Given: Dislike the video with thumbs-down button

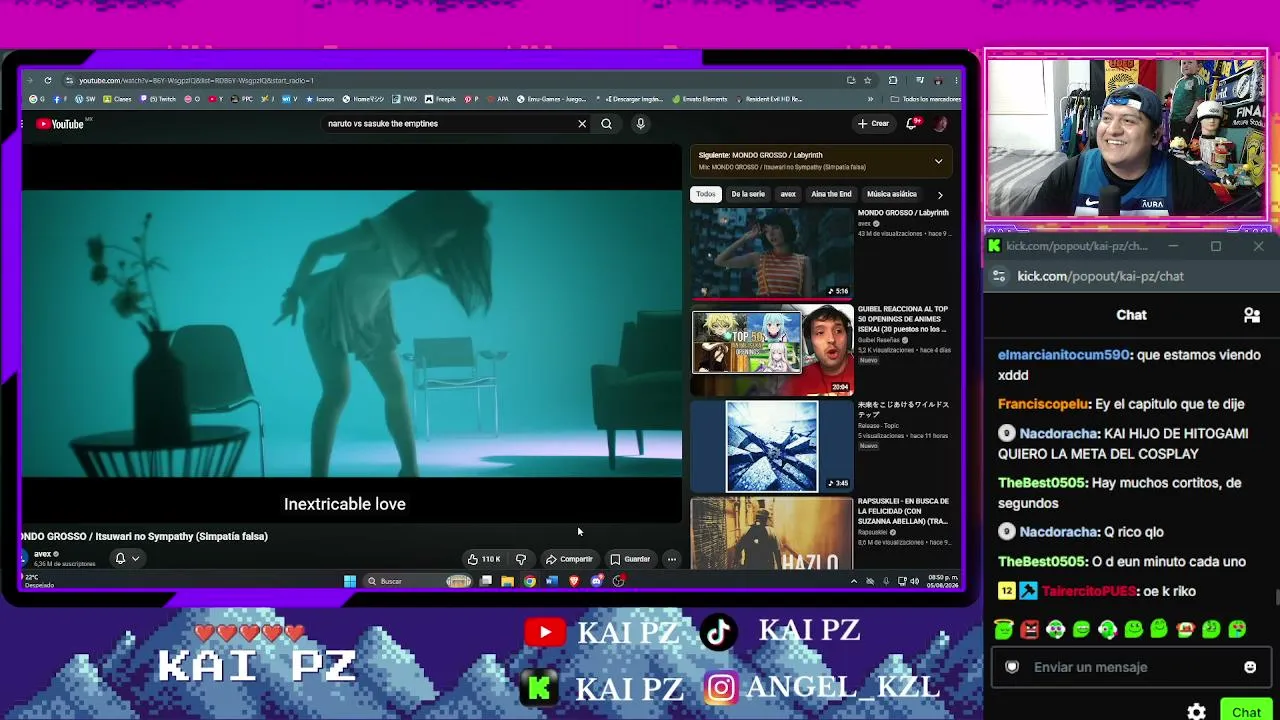Looking at the screenshot, I should coord(520,559).
